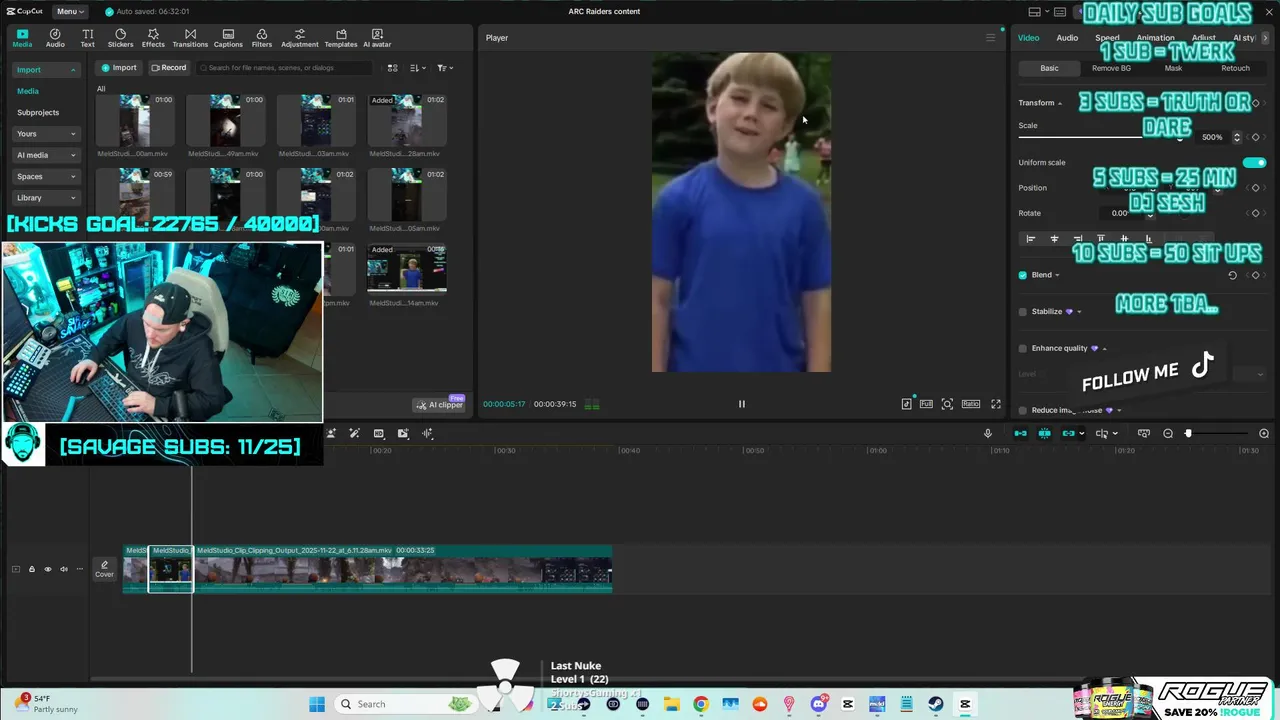The height and width of the screenshot is (720, 1280).
Task: Open the Effects tab
Action: click(153, 38)
